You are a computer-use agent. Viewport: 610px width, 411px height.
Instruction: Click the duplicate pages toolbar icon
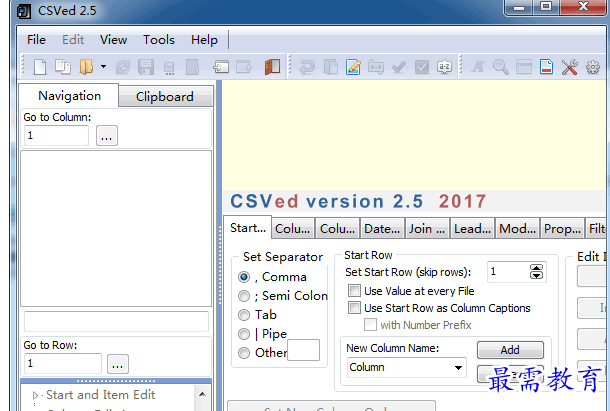tap(63, 67)
